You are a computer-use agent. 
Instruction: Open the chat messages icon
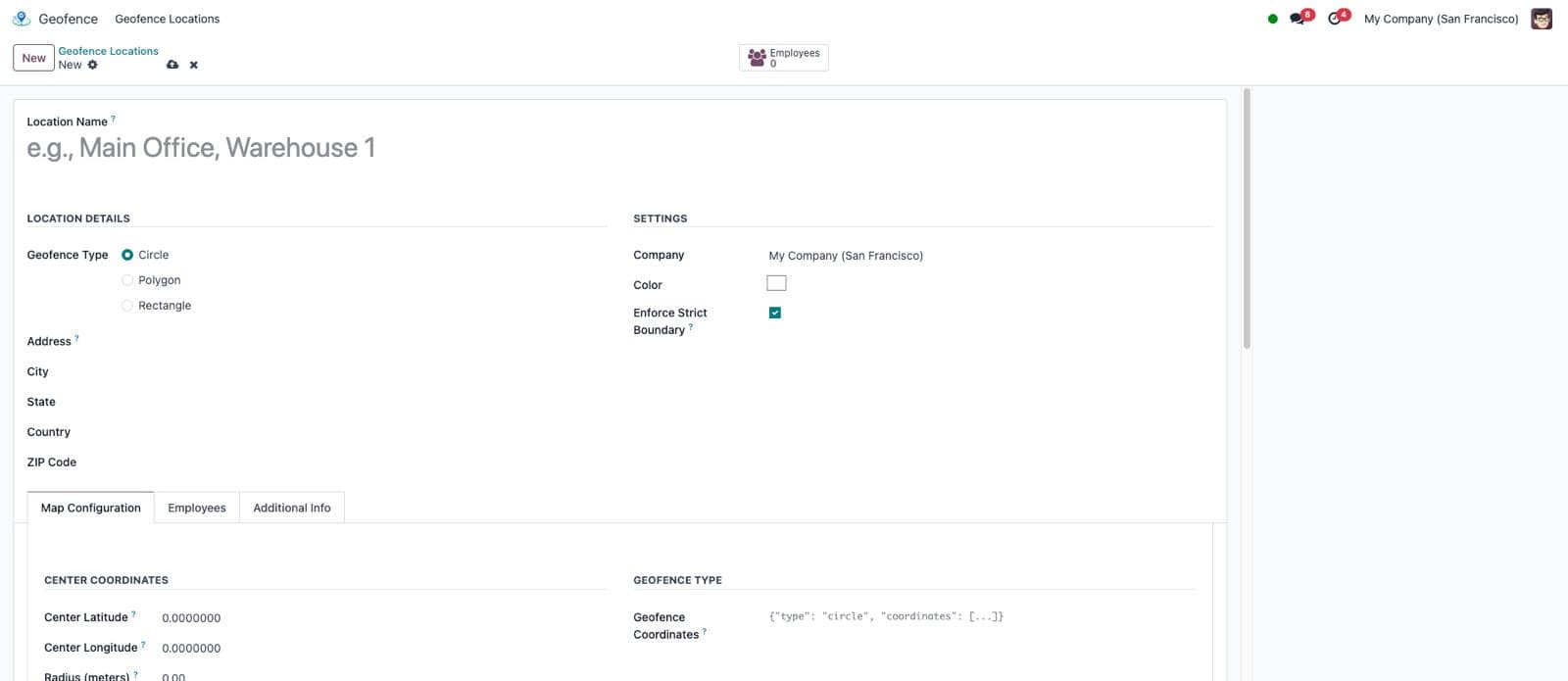[1298, 19]
